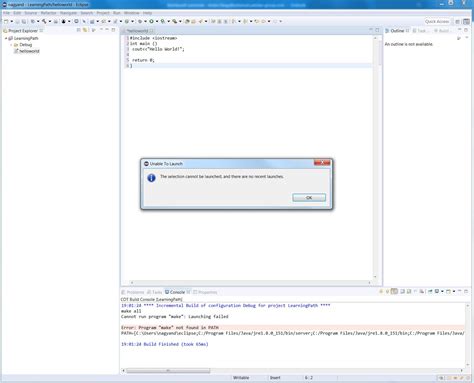Screen dimensions: 474x383
Task: Maximize the editor area
Action: point(377,30)
